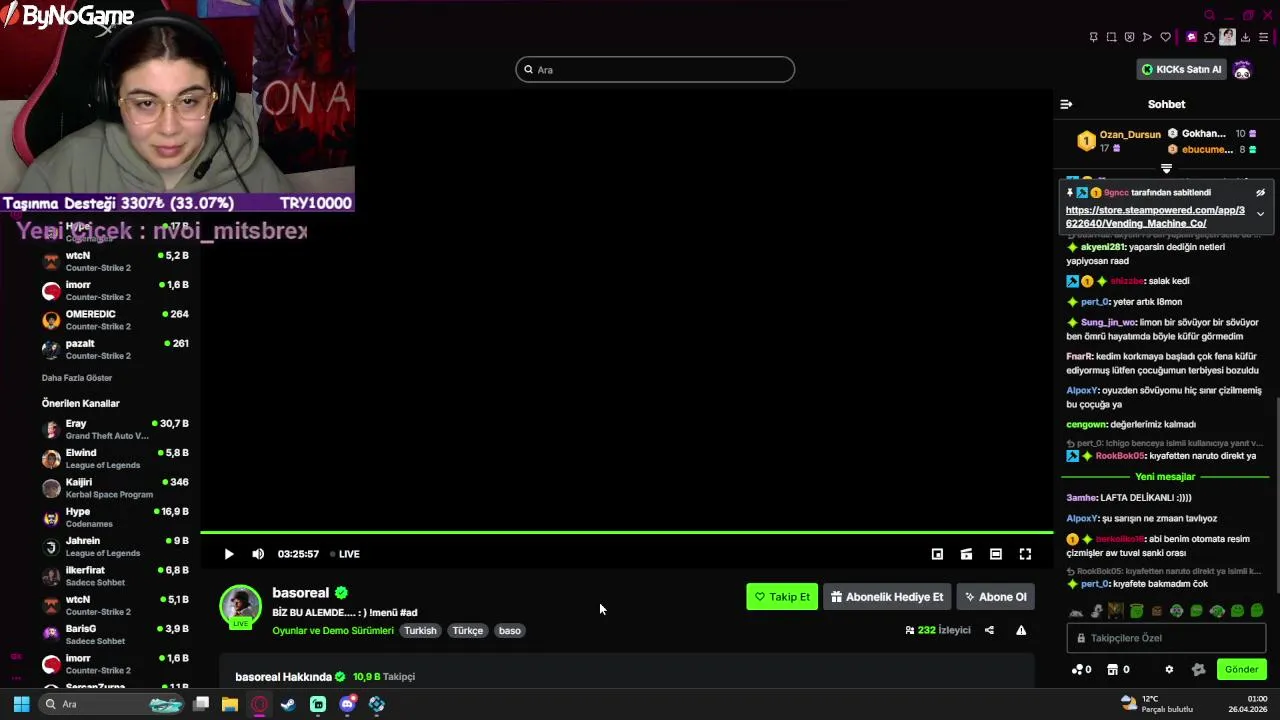1280x720 pixels.
Task: Open the user profile panda avatar
Action: point(1242,69)
